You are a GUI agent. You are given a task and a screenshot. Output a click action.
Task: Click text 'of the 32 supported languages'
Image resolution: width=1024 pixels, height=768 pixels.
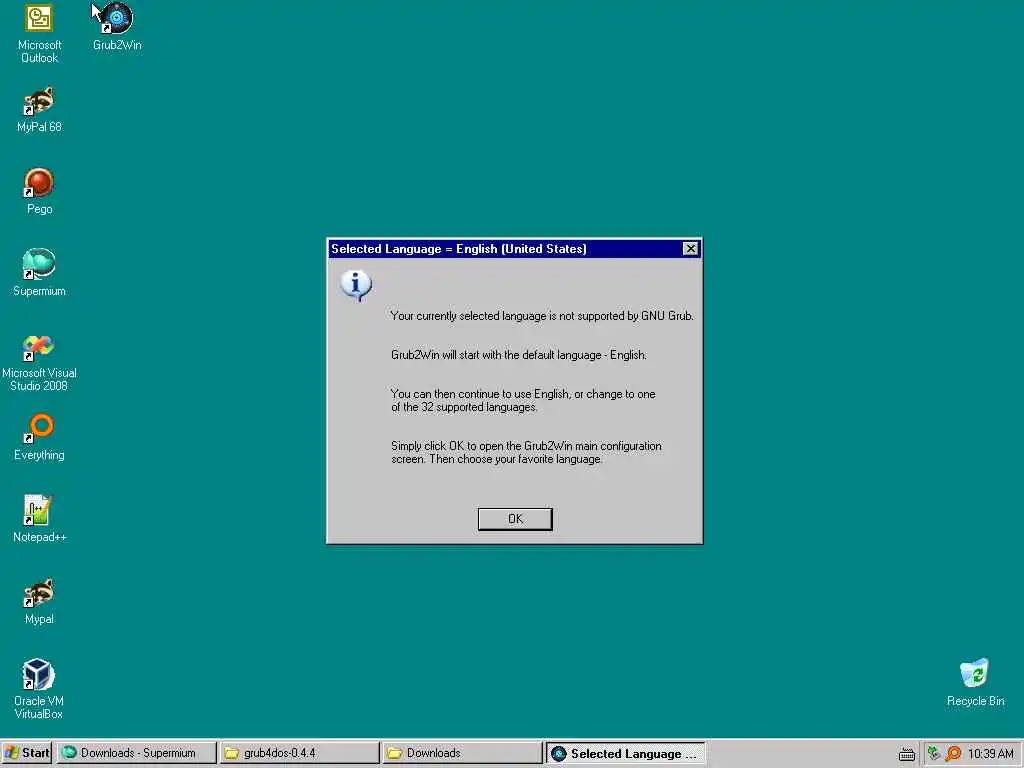pyautogui.click(x=464, y=408)
